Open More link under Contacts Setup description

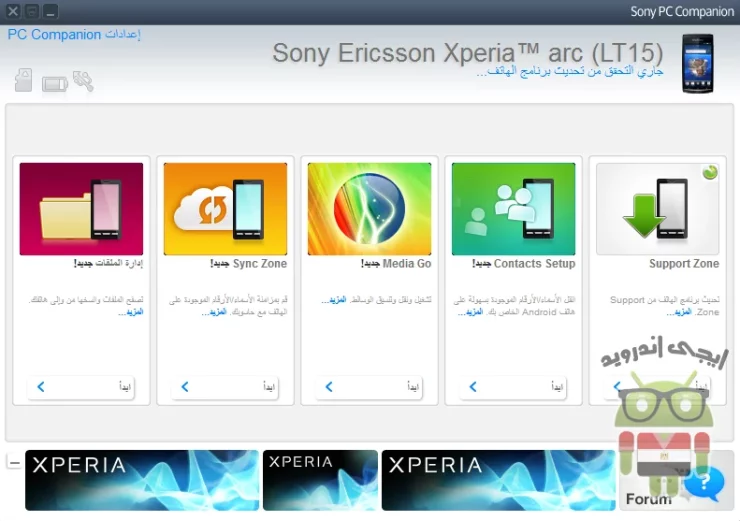point(471,312)
